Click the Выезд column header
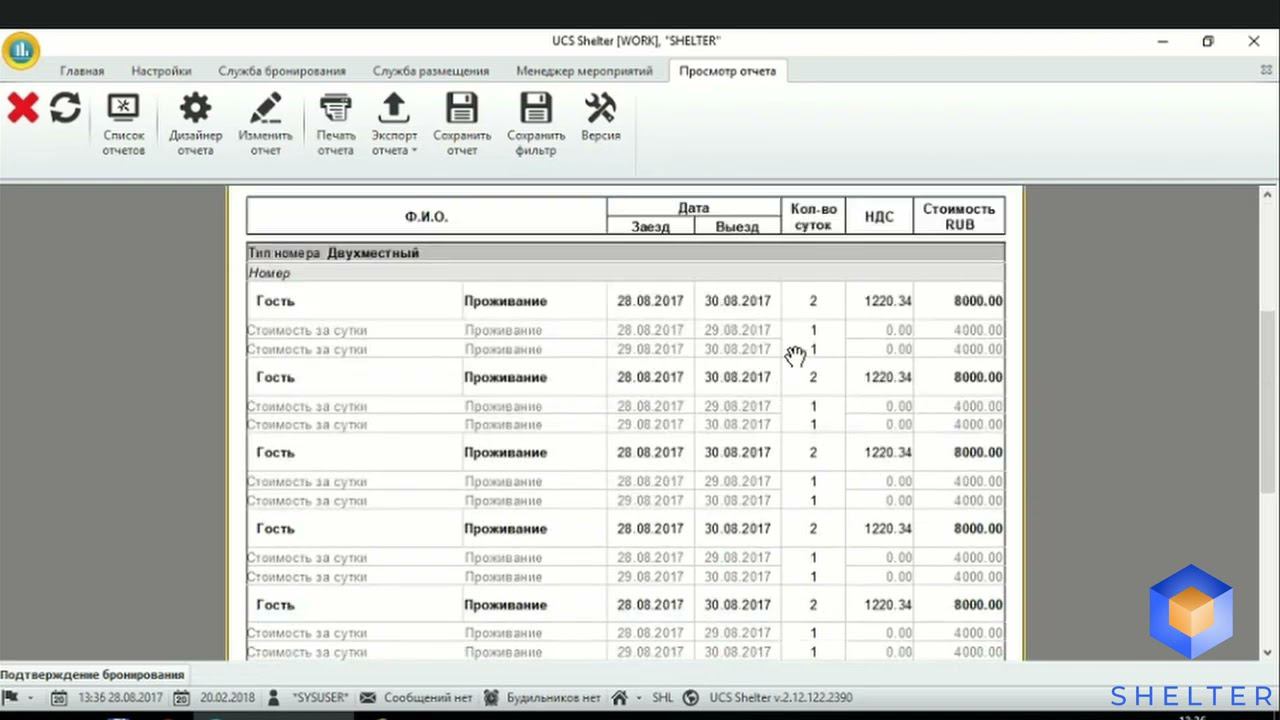This screenshot has height=720, width=1280. pyautogui.click(x=737, y=227)
